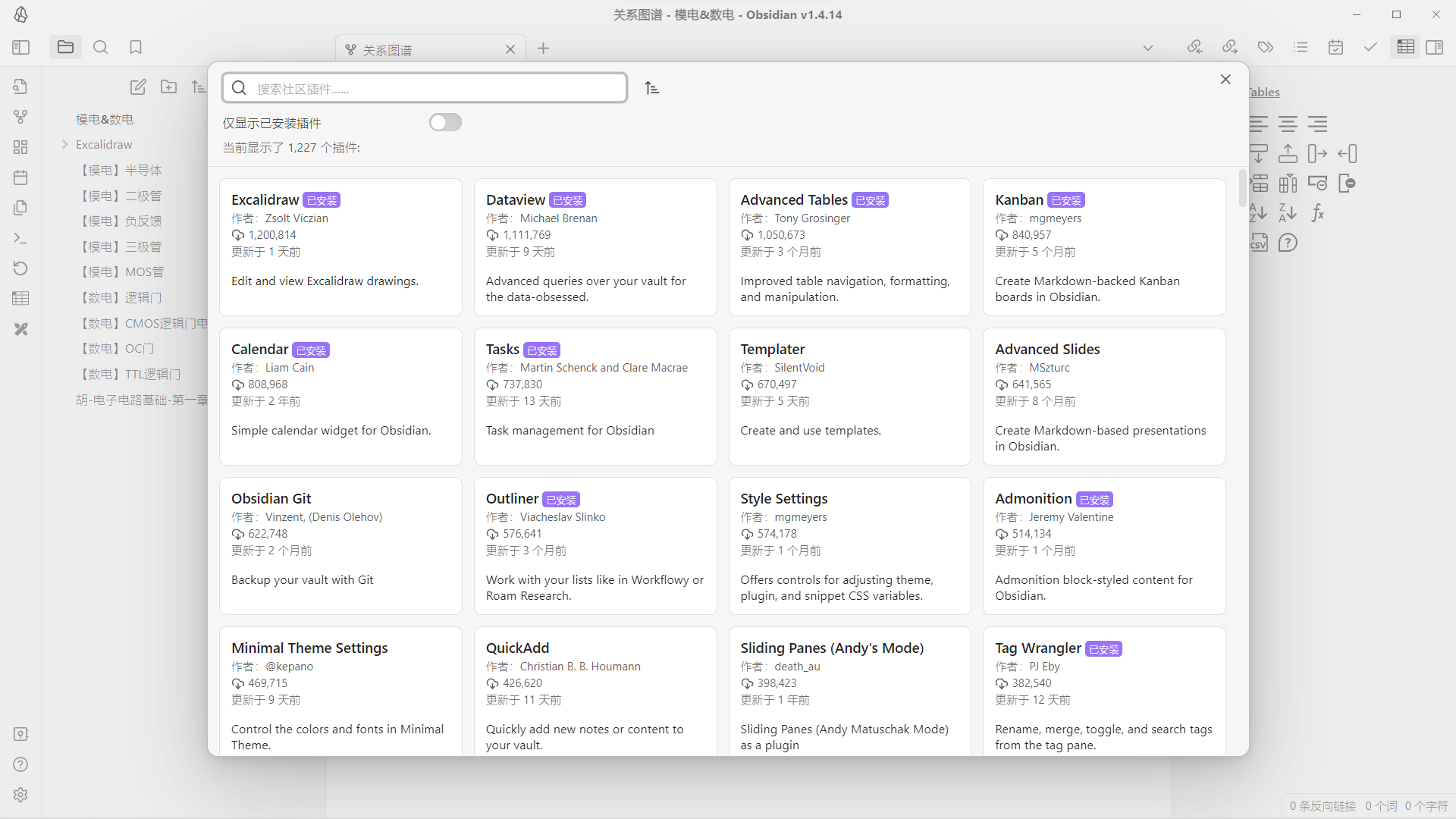Viewport: 1456px width, 819px height.
Task: Open the Dataview plugin card
Action: point(595,247)
